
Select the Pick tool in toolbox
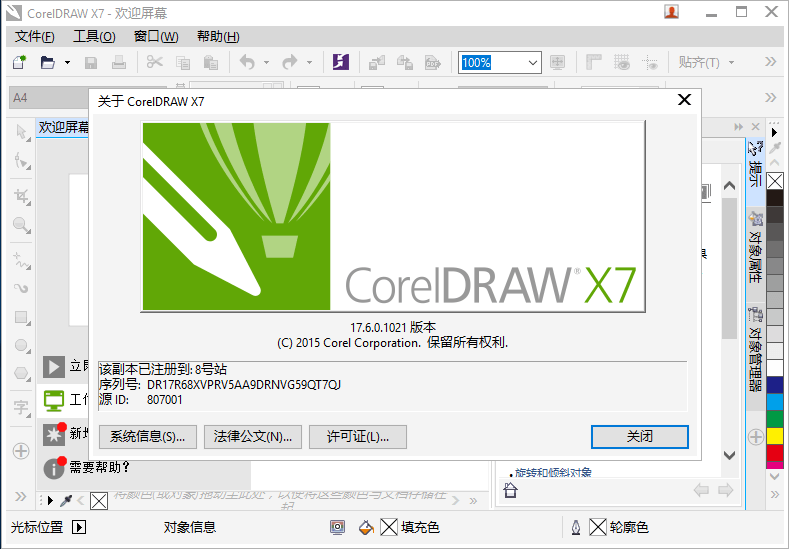coord(22,133)
